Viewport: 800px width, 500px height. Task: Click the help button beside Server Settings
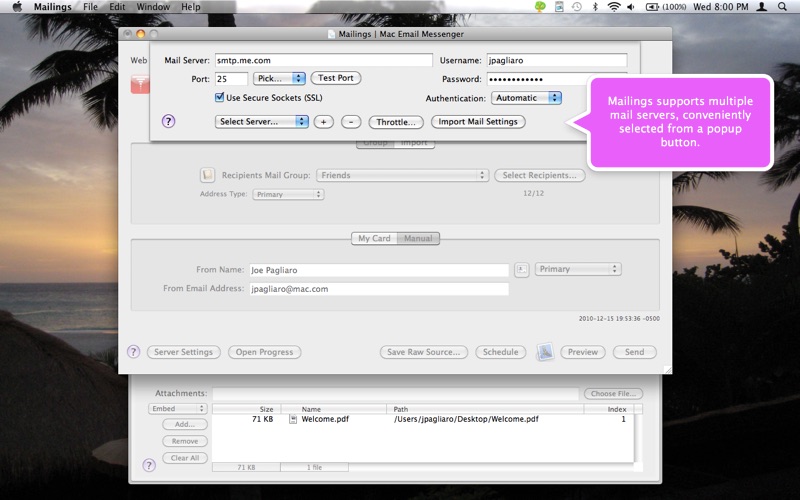133,352
